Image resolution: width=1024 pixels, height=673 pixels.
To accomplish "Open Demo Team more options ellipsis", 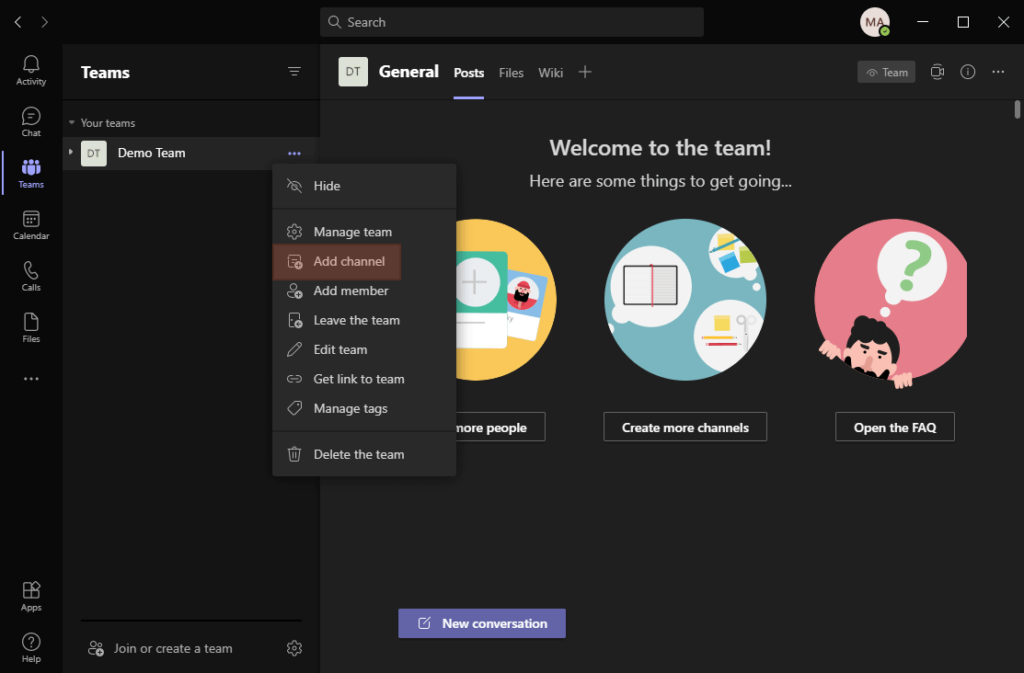I will click(295, 153).
